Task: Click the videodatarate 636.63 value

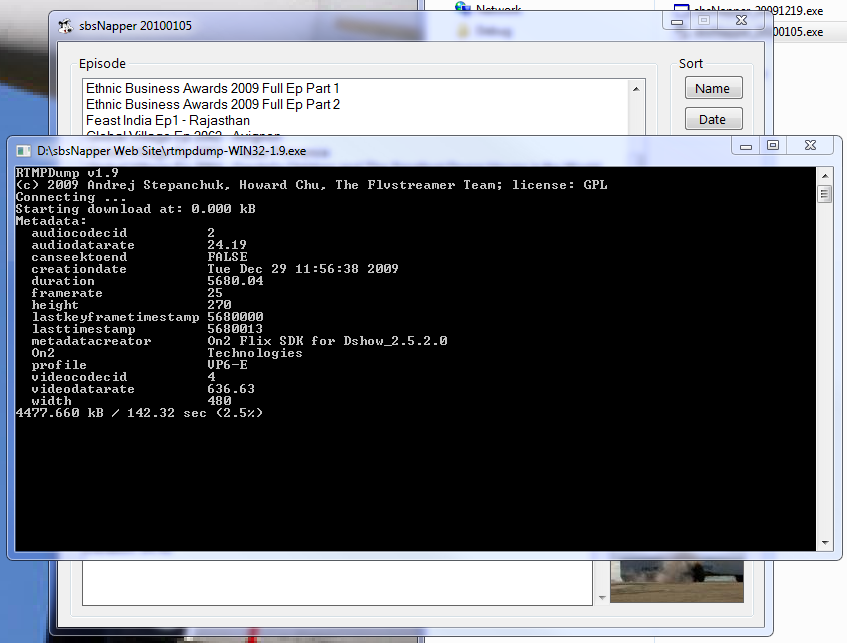Action: 231,389
